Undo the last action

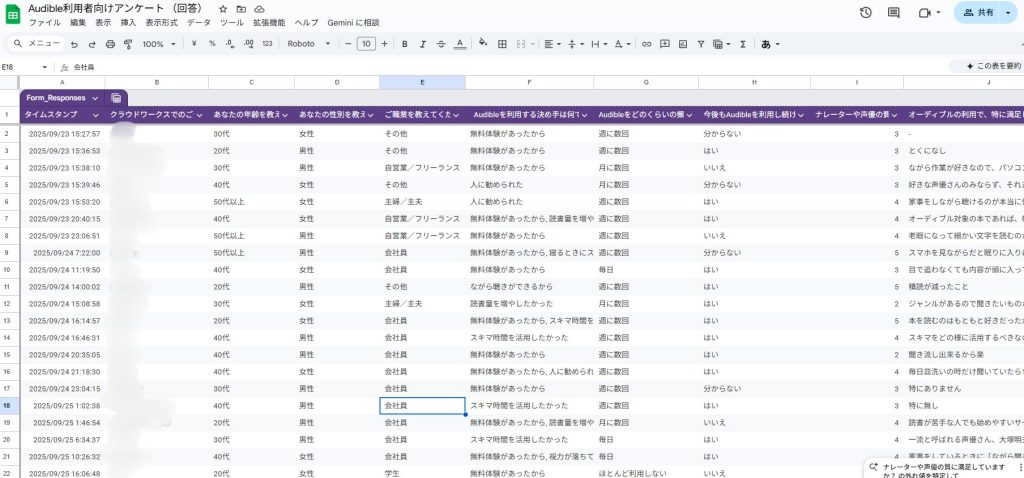(74, 44)
